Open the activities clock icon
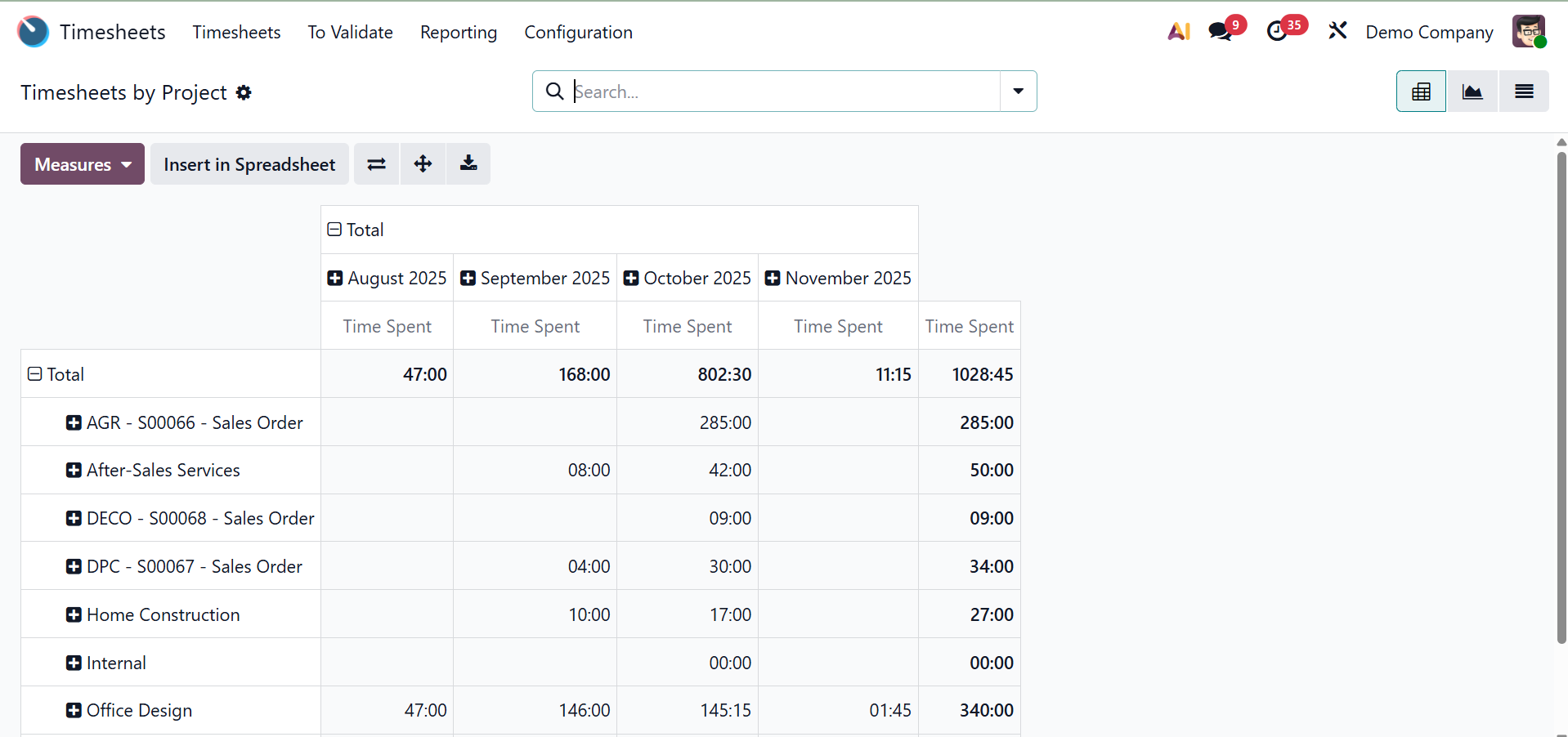This screenshot has width=1568, height=737. coord(1277,32)
